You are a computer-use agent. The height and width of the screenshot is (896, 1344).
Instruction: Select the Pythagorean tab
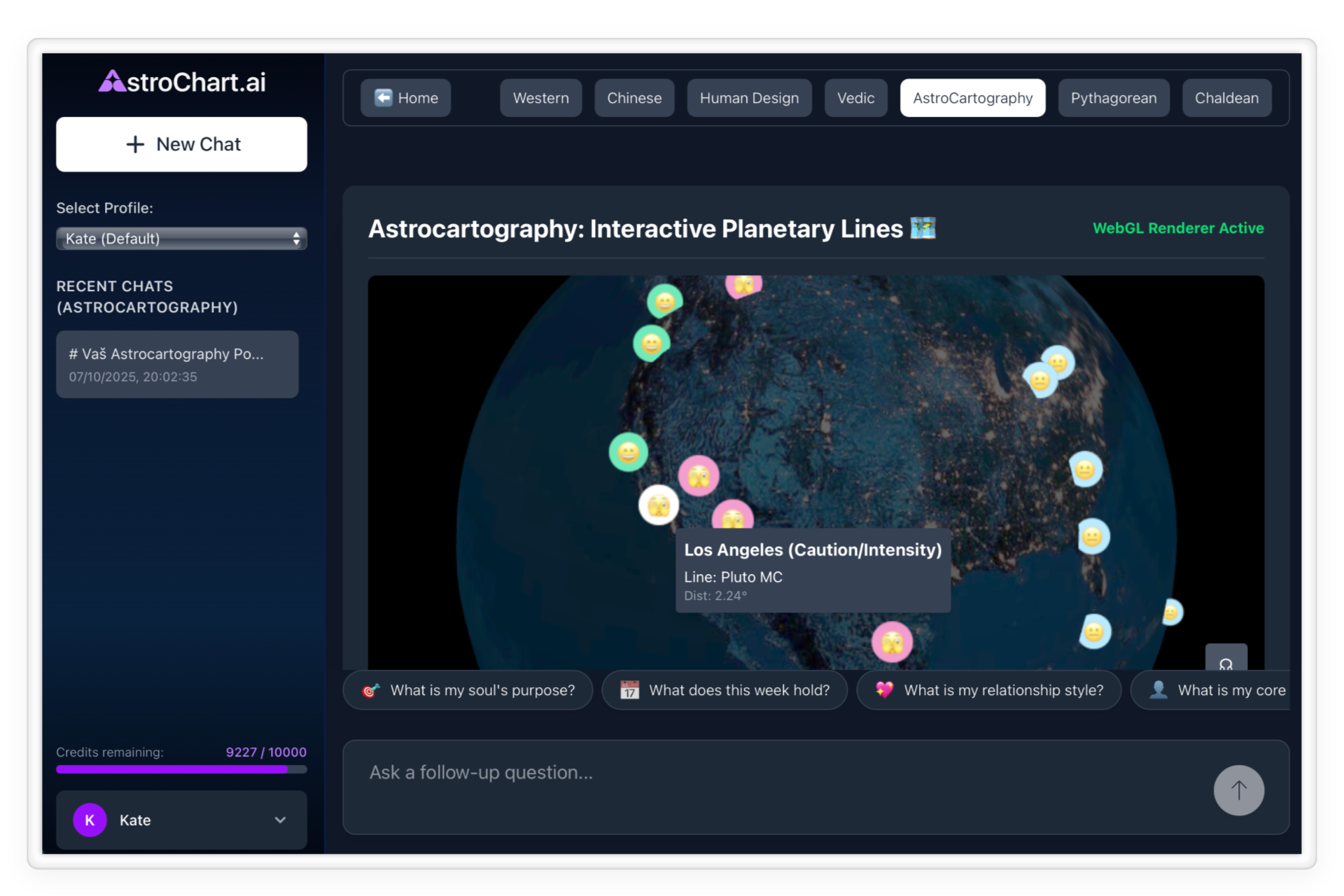tap(1113, 98)
